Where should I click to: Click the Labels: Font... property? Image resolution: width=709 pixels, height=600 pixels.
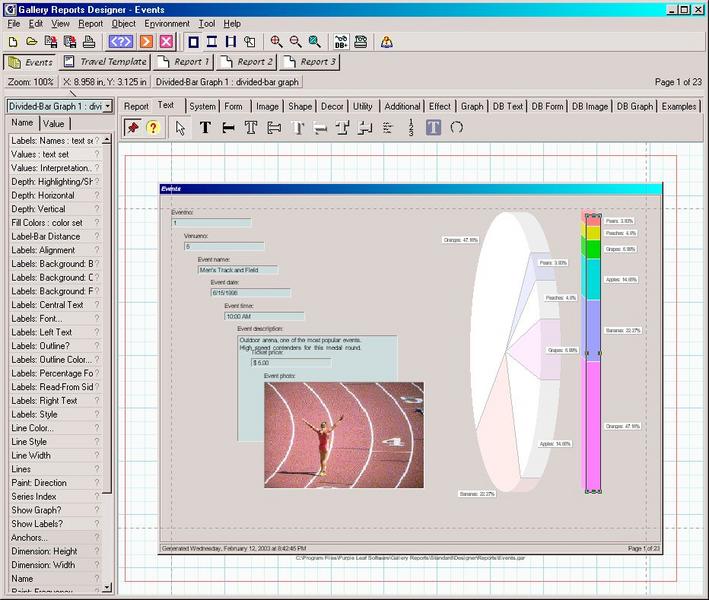[55, 319]
